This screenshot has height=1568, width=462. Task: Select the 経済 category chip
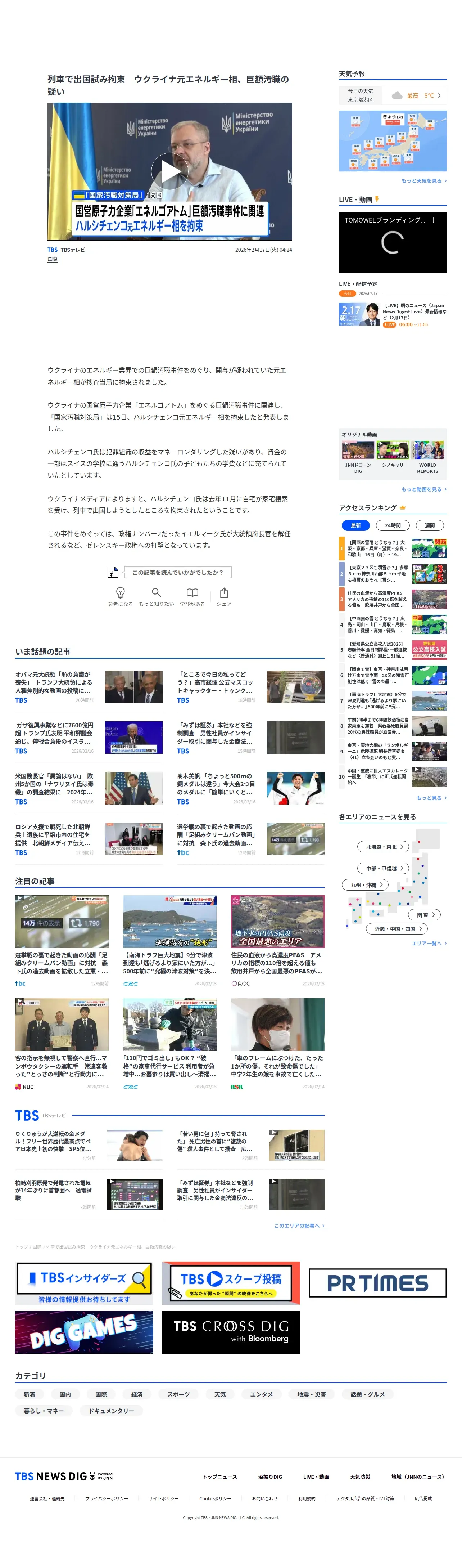coord(137,1394)
